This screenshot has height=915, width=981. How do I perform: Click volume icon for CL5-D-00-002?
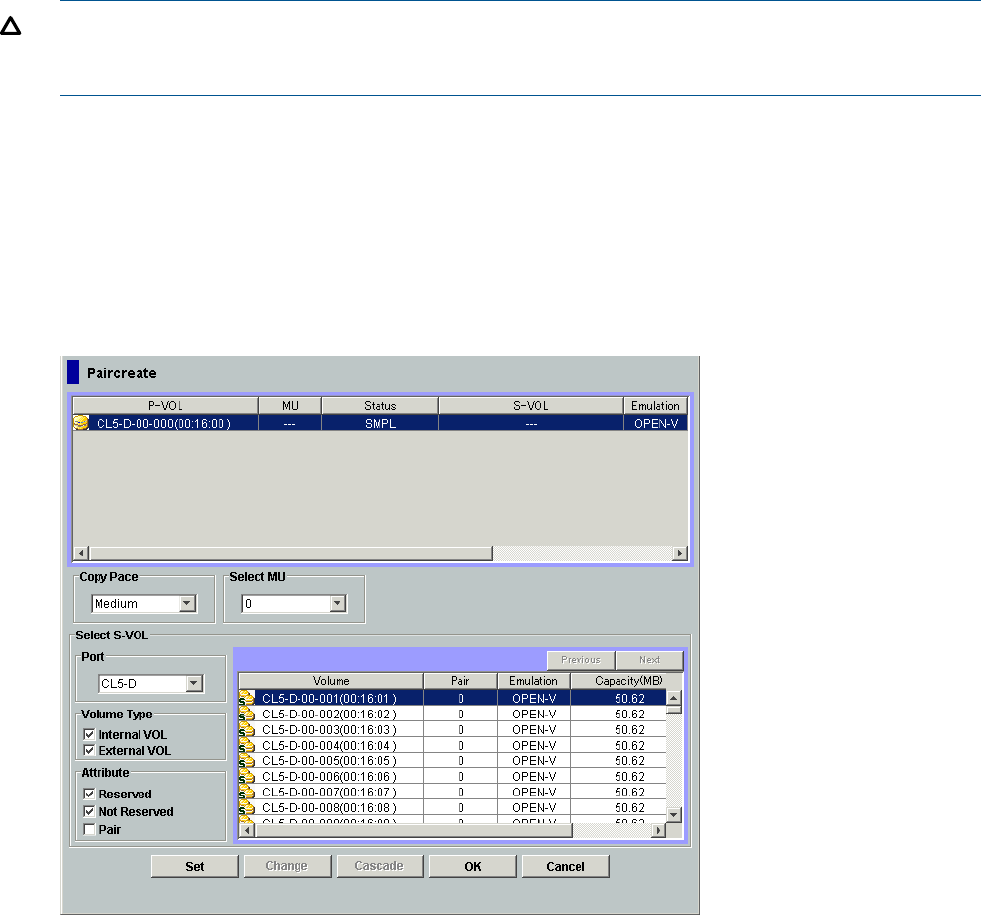pyautogui.click(x=247, y=714)
